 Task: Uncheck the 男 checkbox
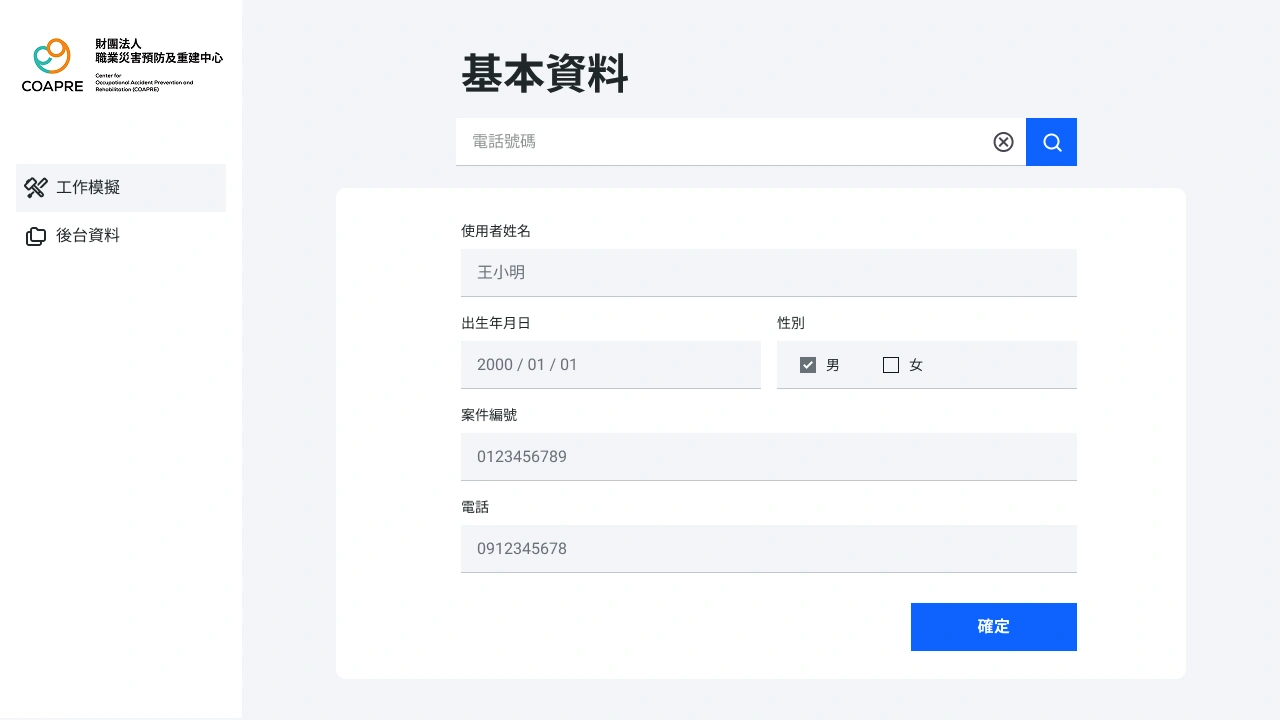(x=808, y=365)
